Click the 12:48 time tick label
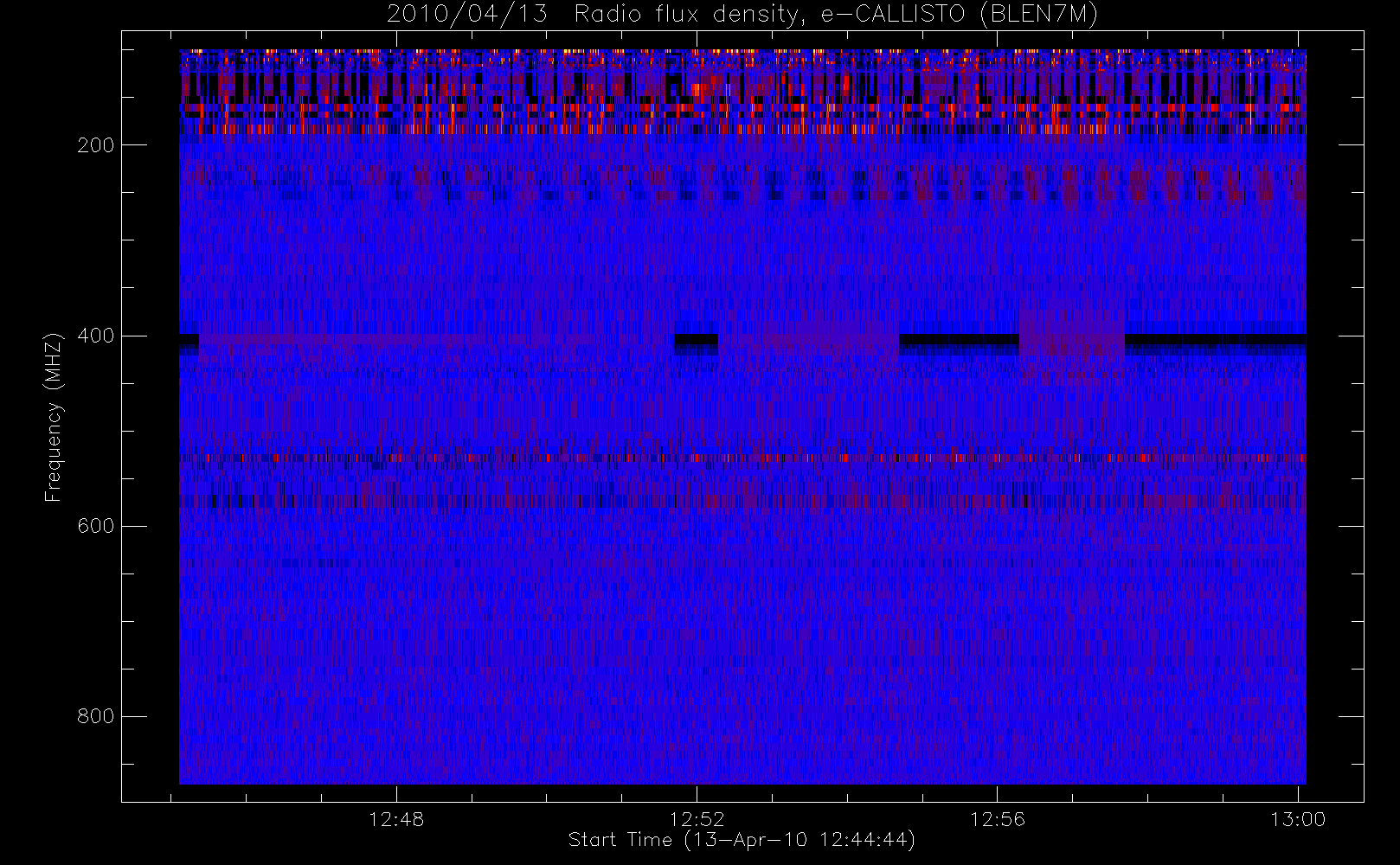The height and width of the screenshot is (865, 1400). 396,819
